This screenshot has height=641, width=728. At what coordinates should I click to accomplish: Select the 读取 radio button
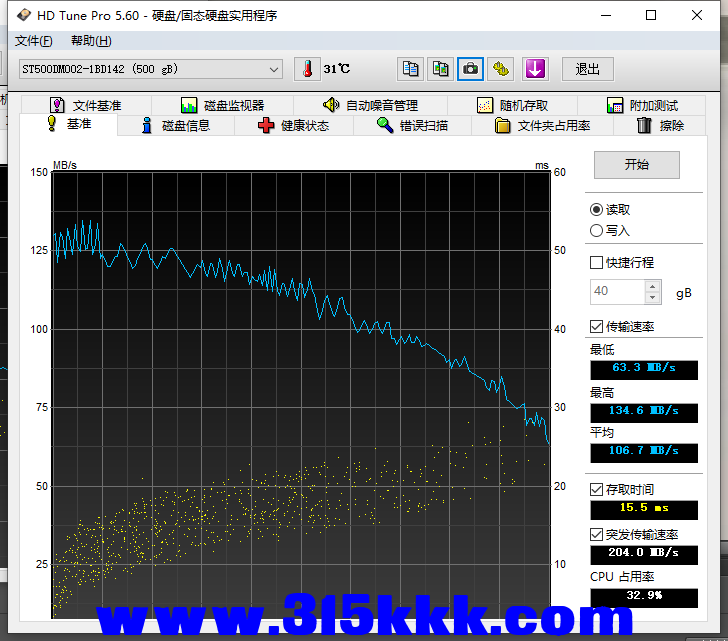coord(597,210)
